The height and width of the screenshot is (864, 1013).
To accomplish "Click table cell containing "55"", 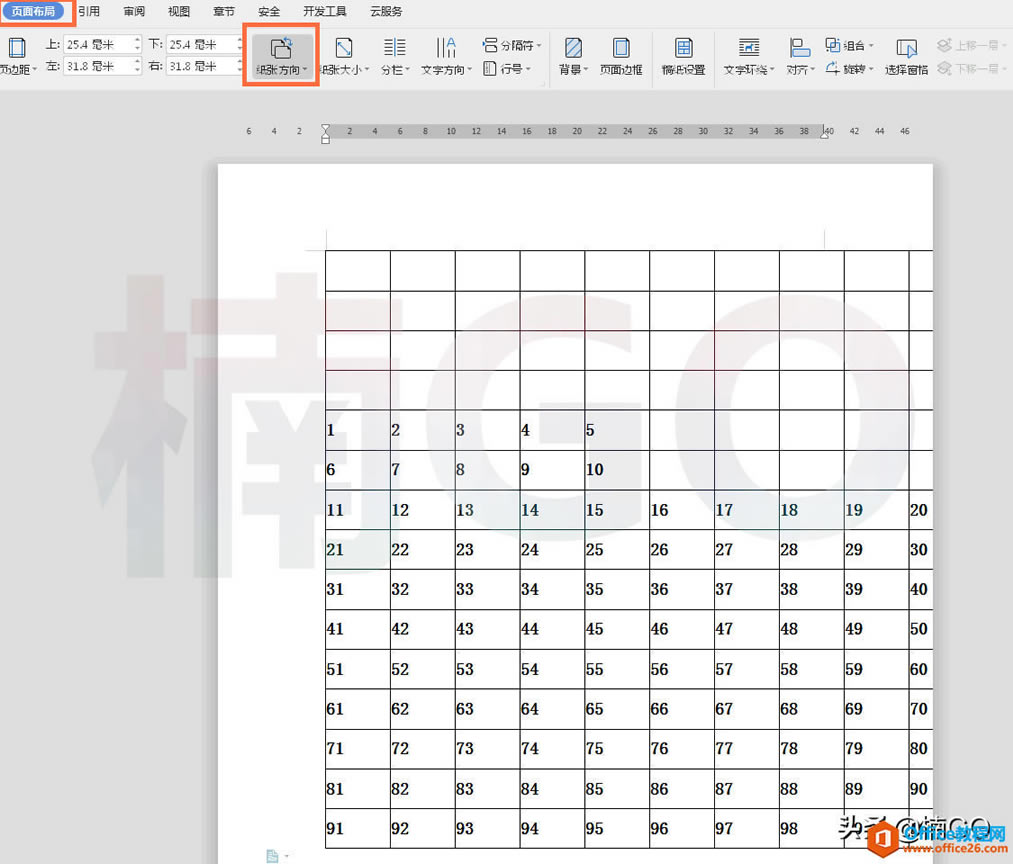I will point(617,669).
